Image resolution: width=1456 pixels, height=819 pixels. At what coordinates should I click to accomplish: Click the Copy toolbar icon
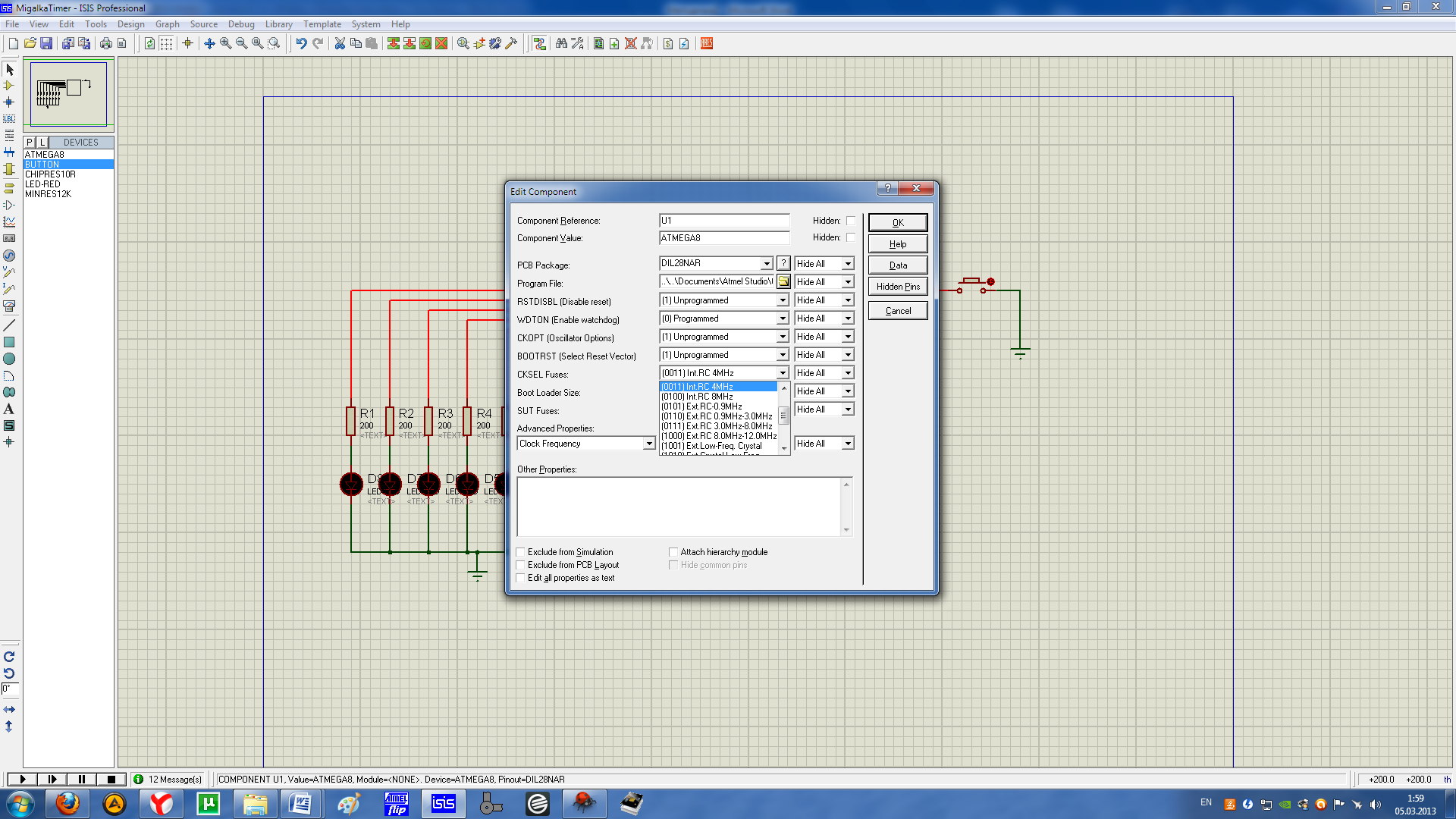pos(356,43)
